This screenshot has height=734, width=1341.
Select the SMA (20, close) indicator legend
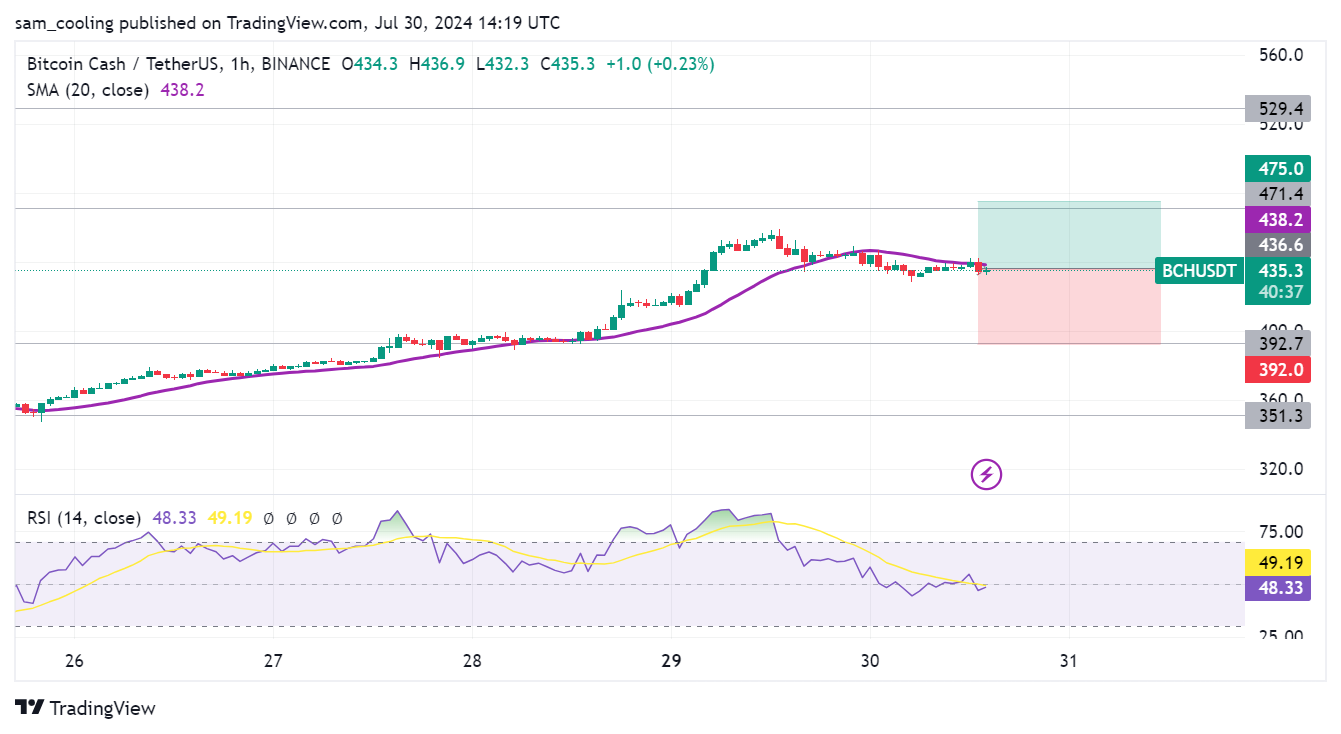86,90
